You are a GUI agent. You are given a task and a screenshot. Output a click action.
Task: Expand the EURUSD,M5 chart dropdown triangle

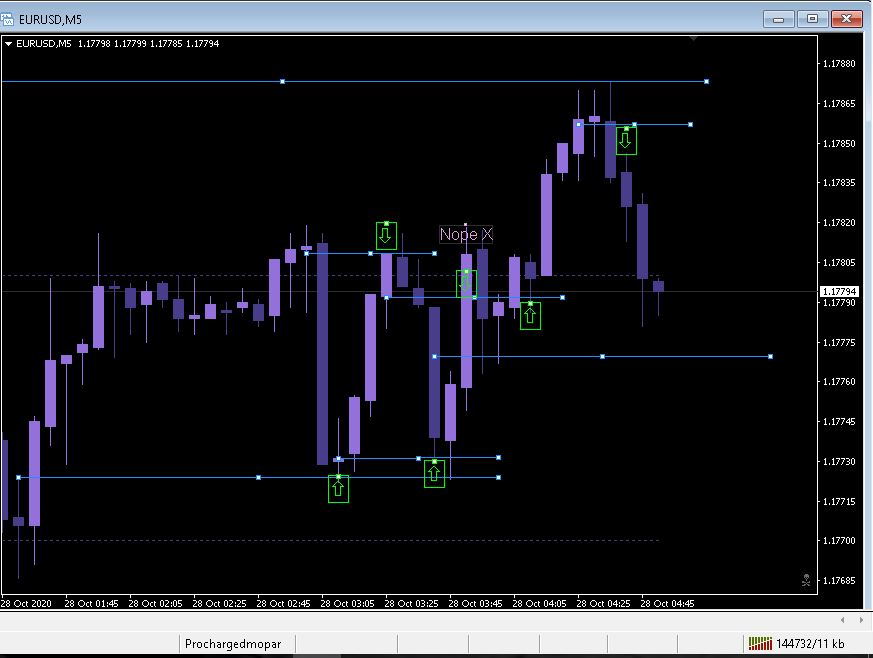click(8, 43)
